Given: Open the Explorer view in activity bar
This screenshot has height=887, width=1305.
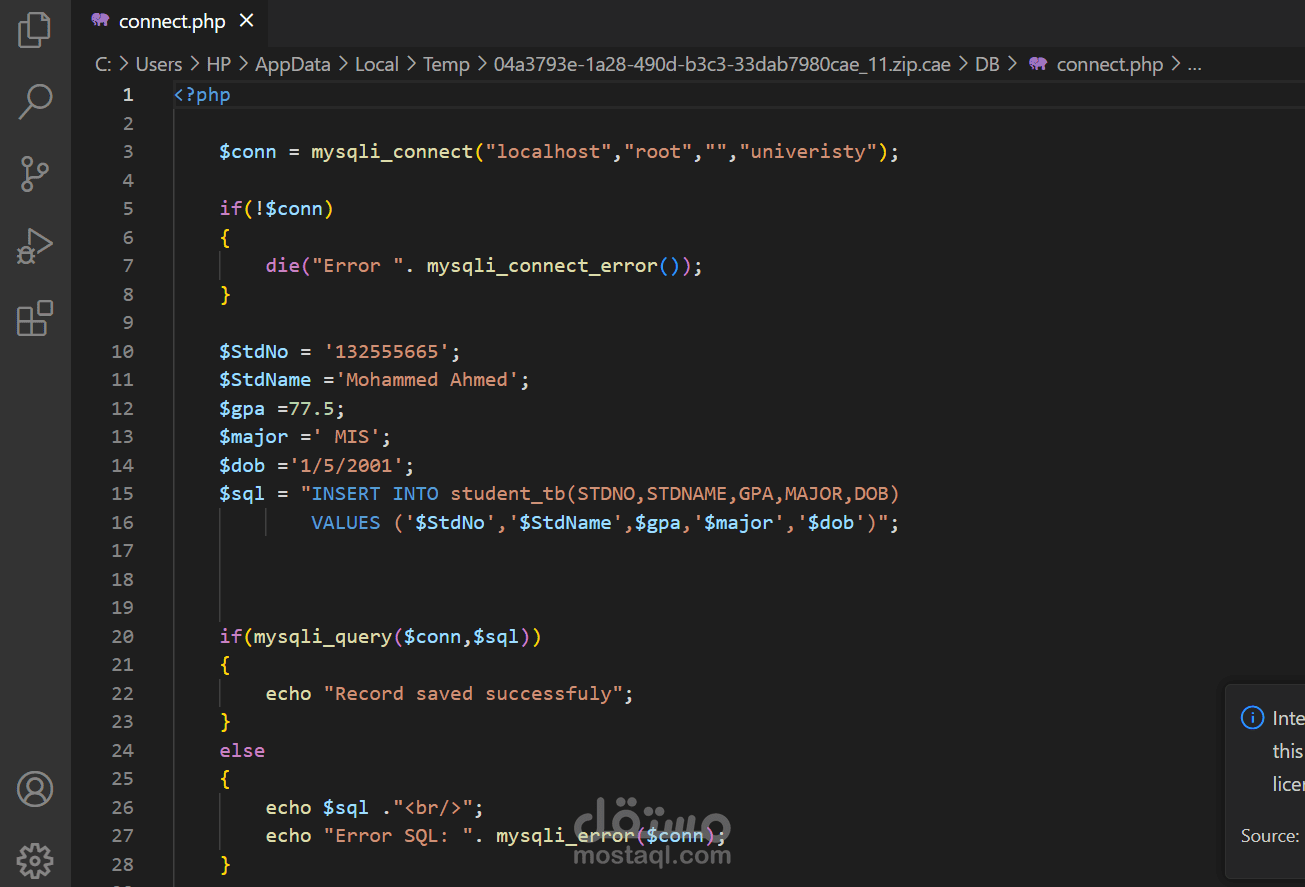Looking at the screenshot, I should click(35, 30).
